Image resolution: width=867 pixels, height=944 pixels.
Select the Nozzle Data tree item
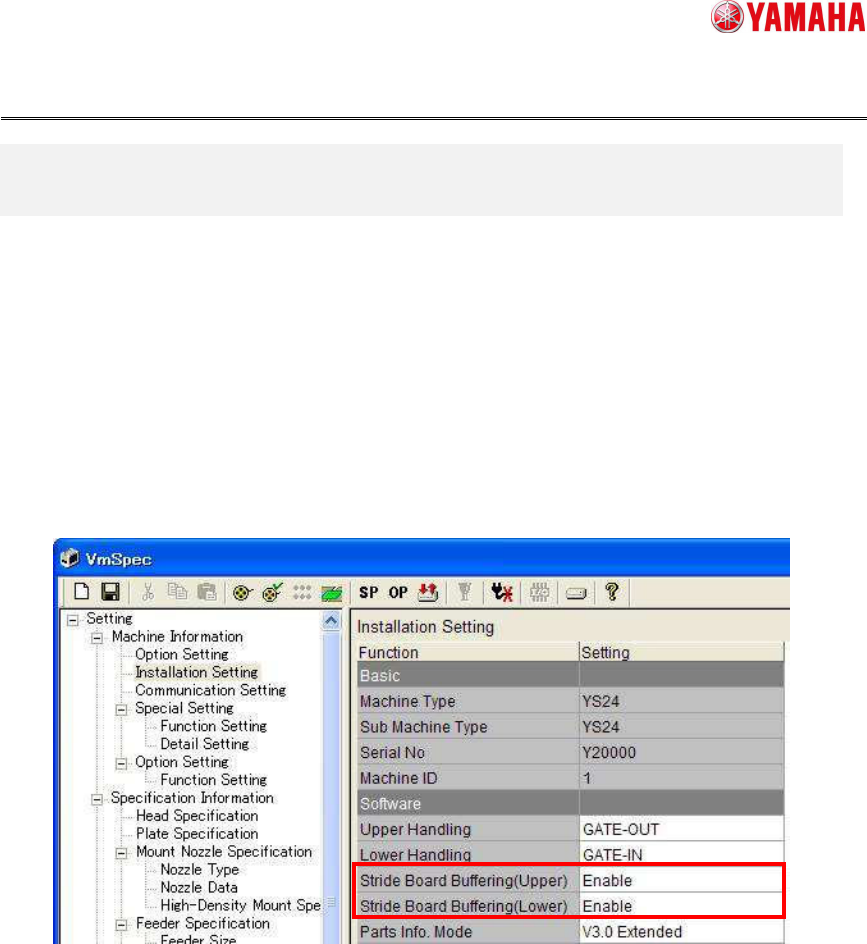tap(199, 887)
